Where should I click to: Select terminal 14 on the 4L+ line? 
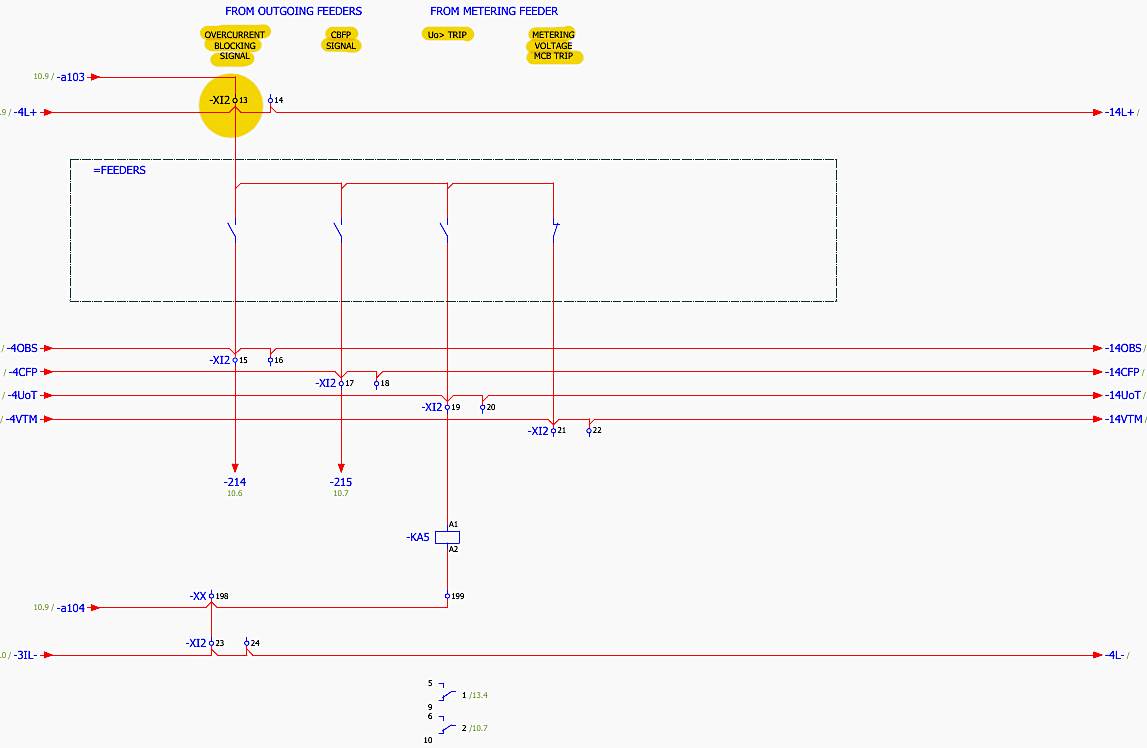[x=270, y=100]
